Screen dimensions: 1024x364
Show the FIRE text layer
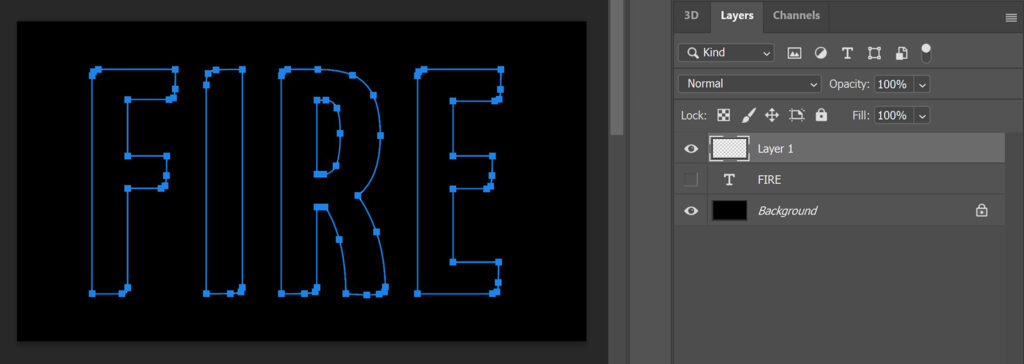pyautogui.click(x=691, y=180)
